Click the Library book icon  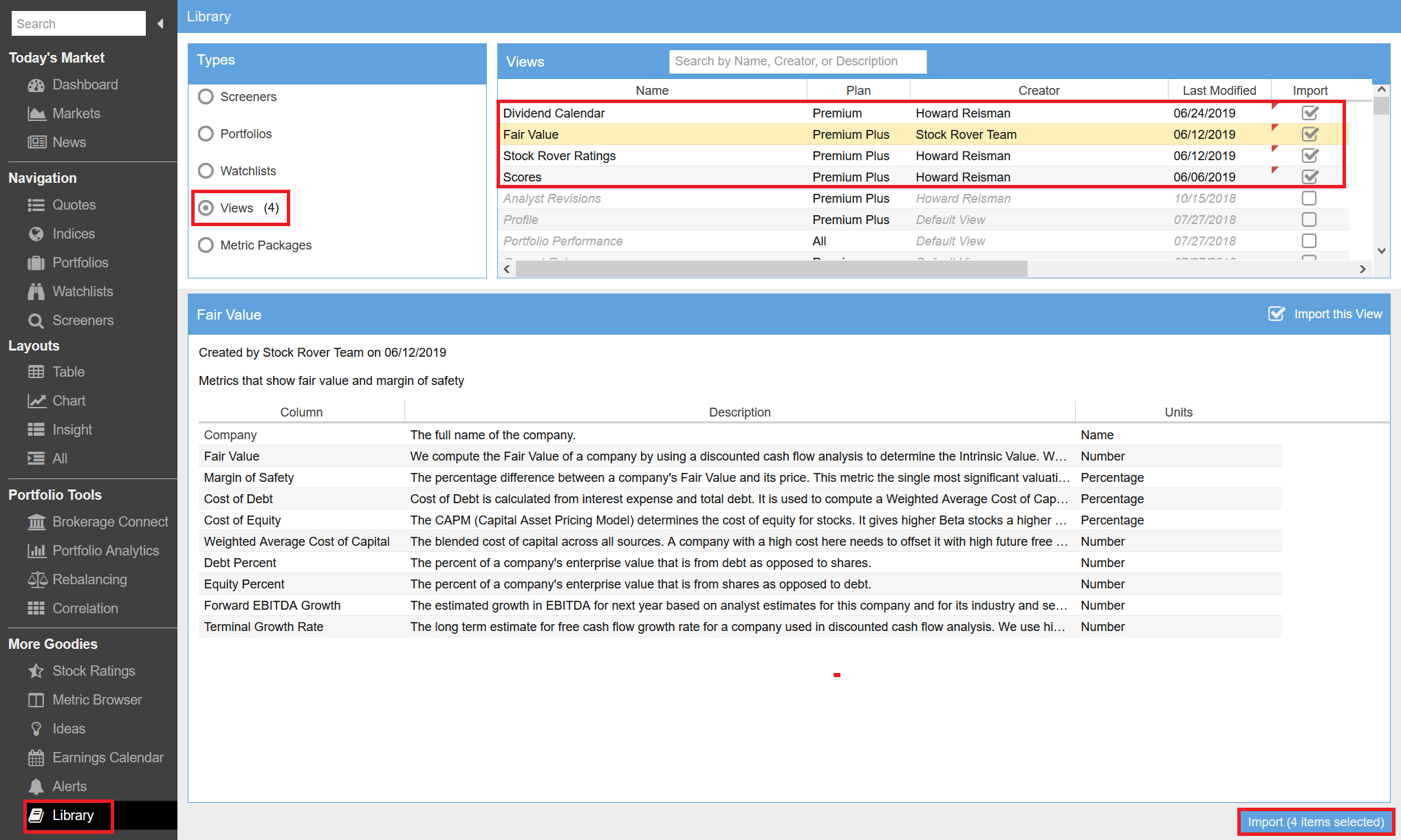[36, 815]
